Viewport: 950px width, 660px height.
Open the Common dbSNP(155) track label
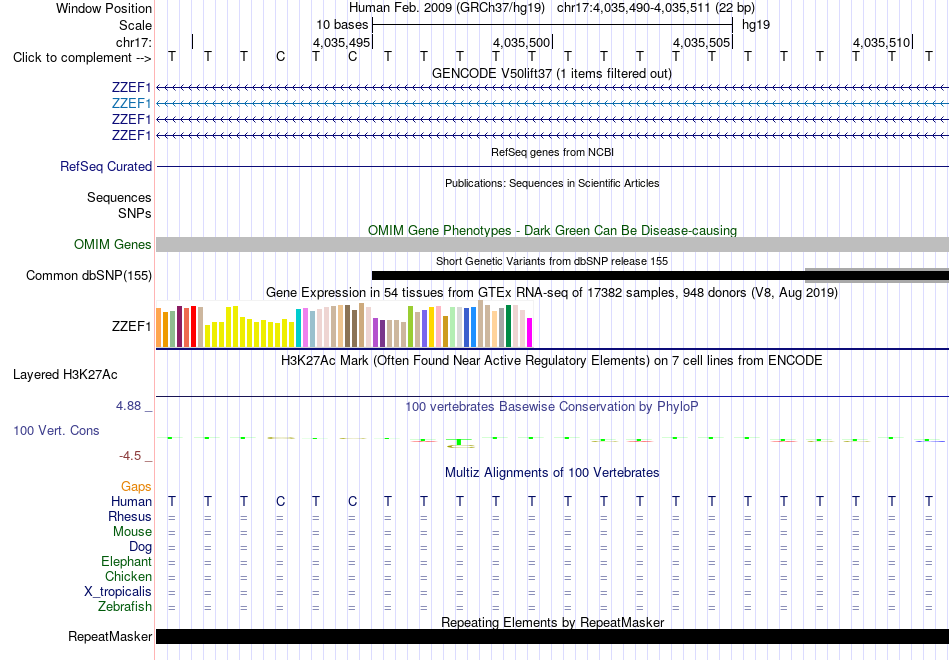pos(88,276)
